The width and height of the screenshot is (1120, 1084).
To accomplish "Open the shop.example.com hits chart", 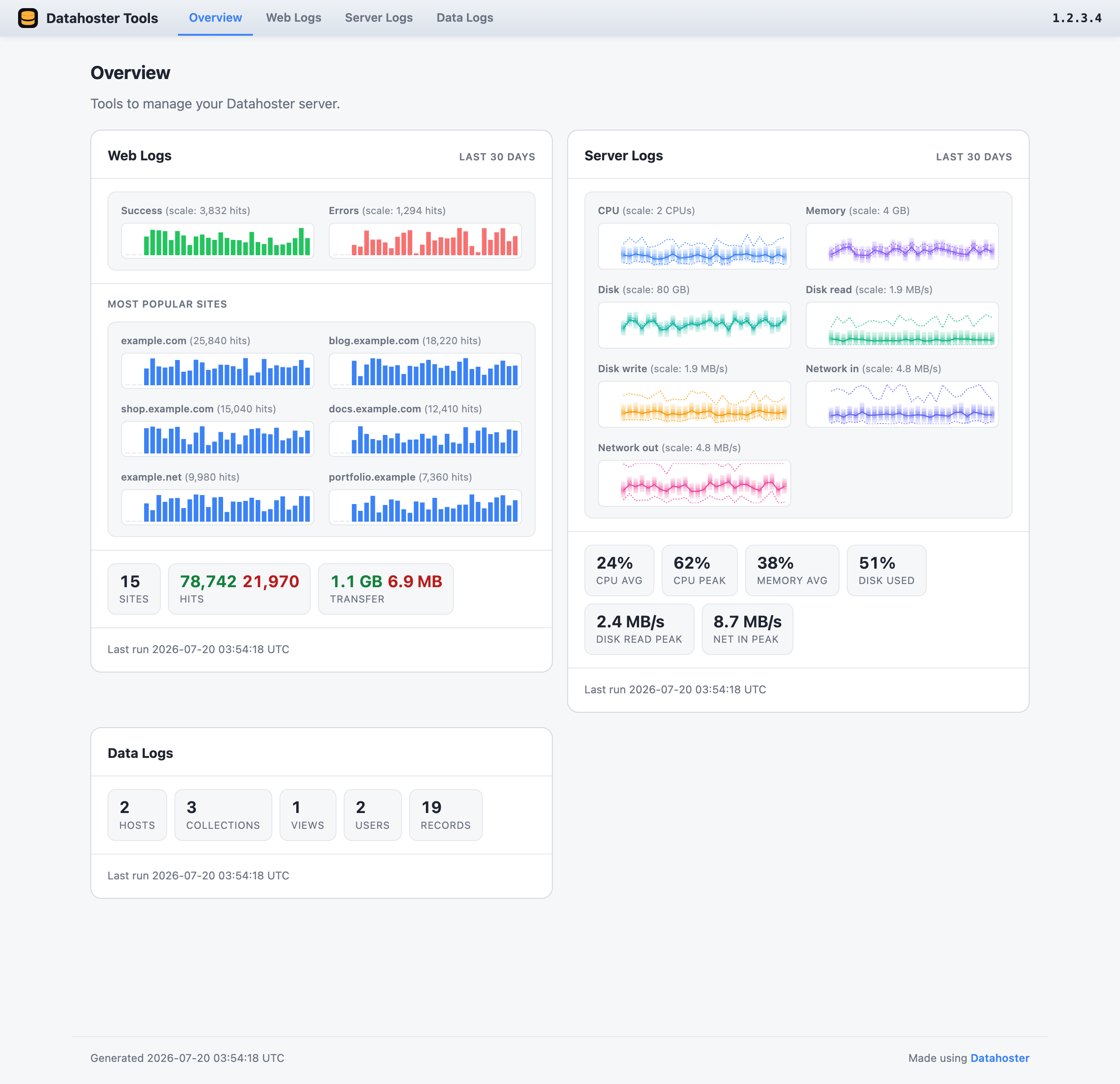I will [x=217, y=439].
